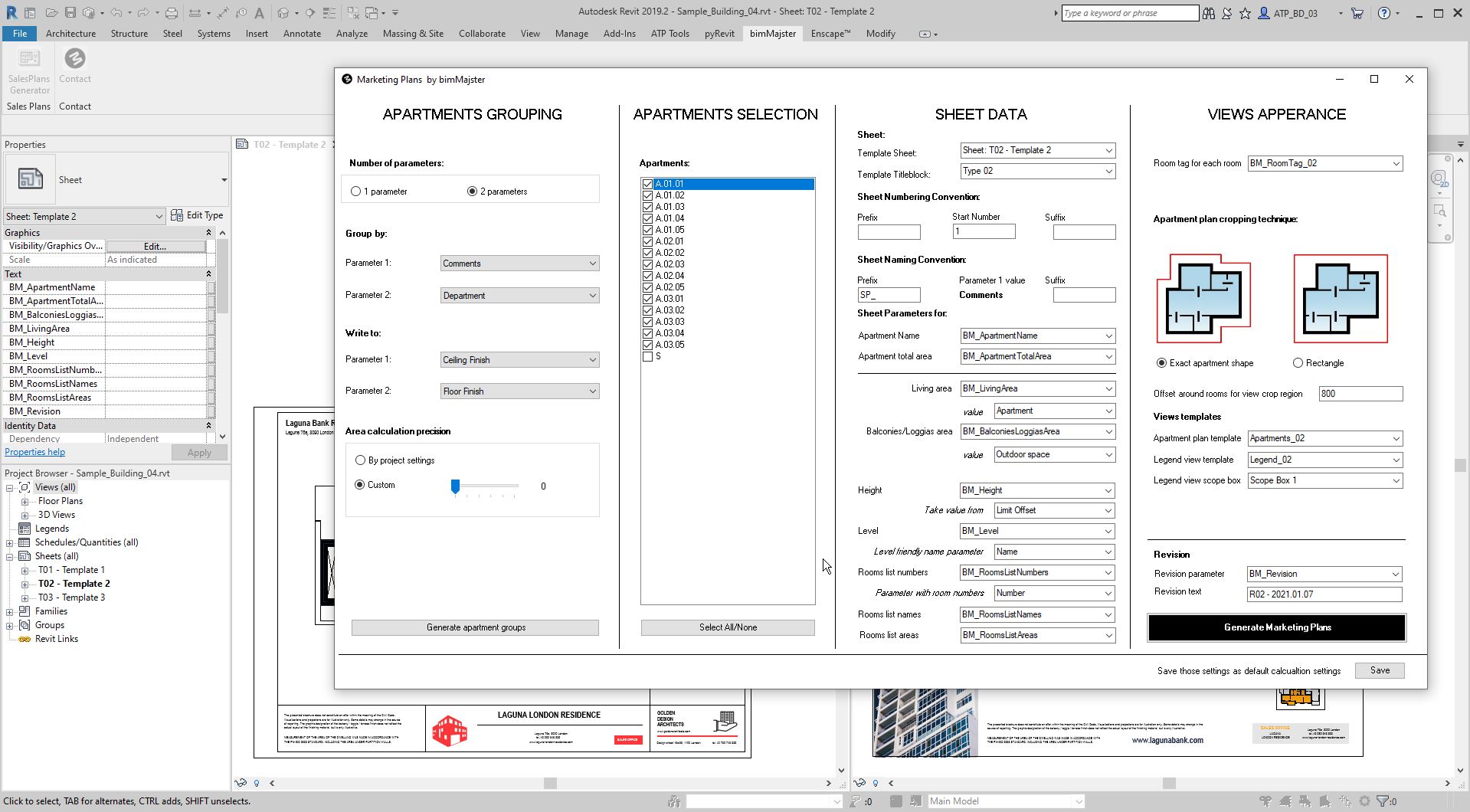Select the 1 parameter radio button
This screenshot has height=812, width=1470.
356,192
